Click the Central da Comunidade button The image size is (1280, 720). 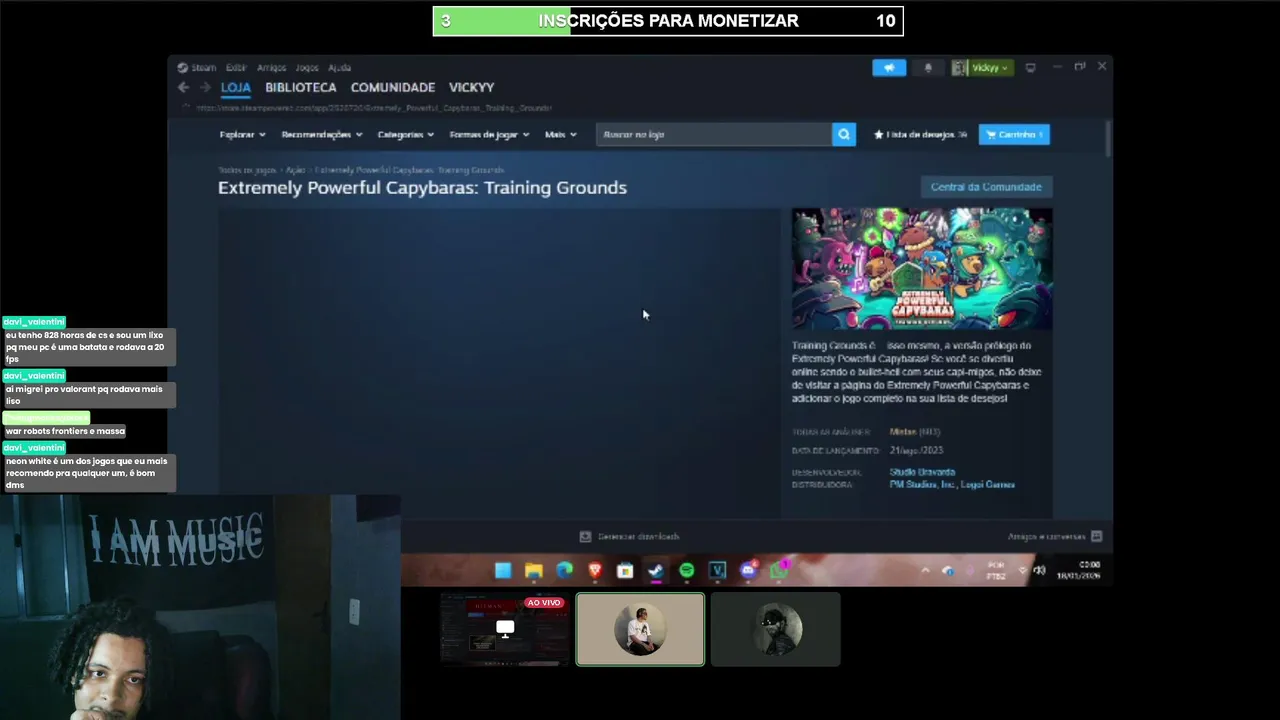pos(986,187)
